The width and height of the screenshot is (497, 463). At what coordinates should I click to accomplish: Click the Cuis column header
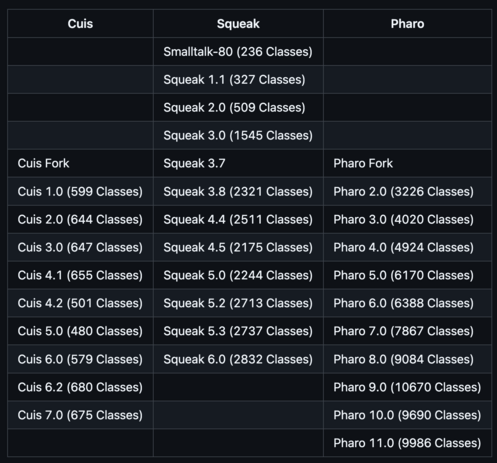[80, 24]
